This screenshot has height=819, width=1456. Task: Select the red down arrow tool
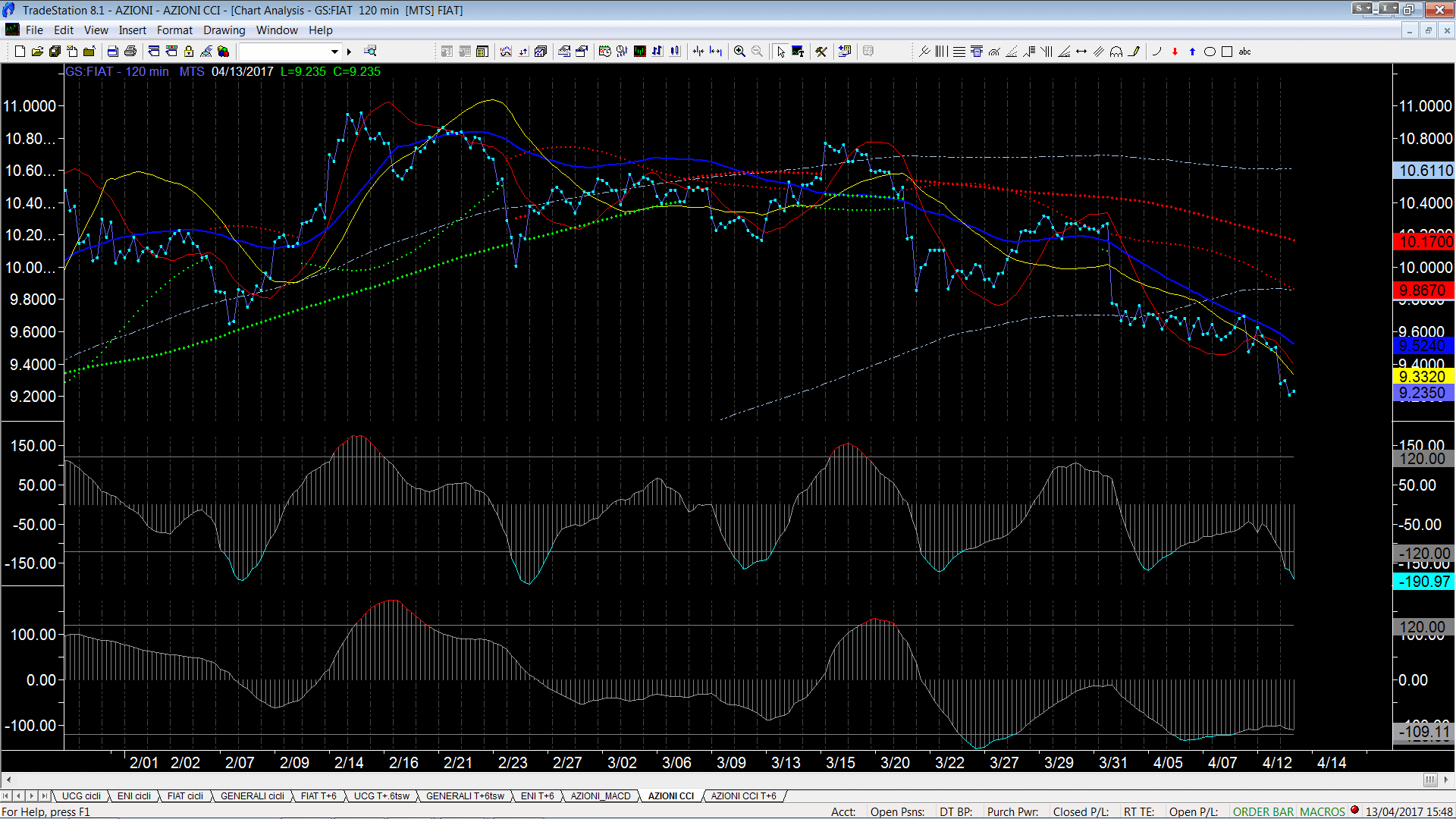point(1175,52)
